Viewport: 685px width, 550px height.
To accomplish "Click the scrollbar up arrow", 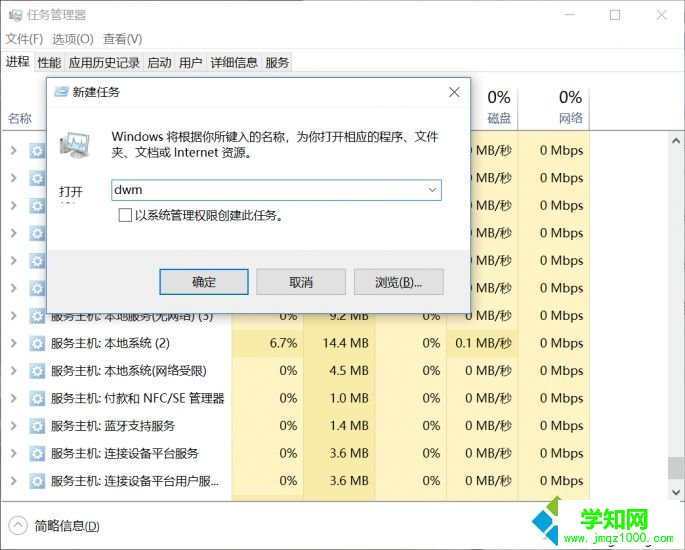I will click(x=676, y=141).
